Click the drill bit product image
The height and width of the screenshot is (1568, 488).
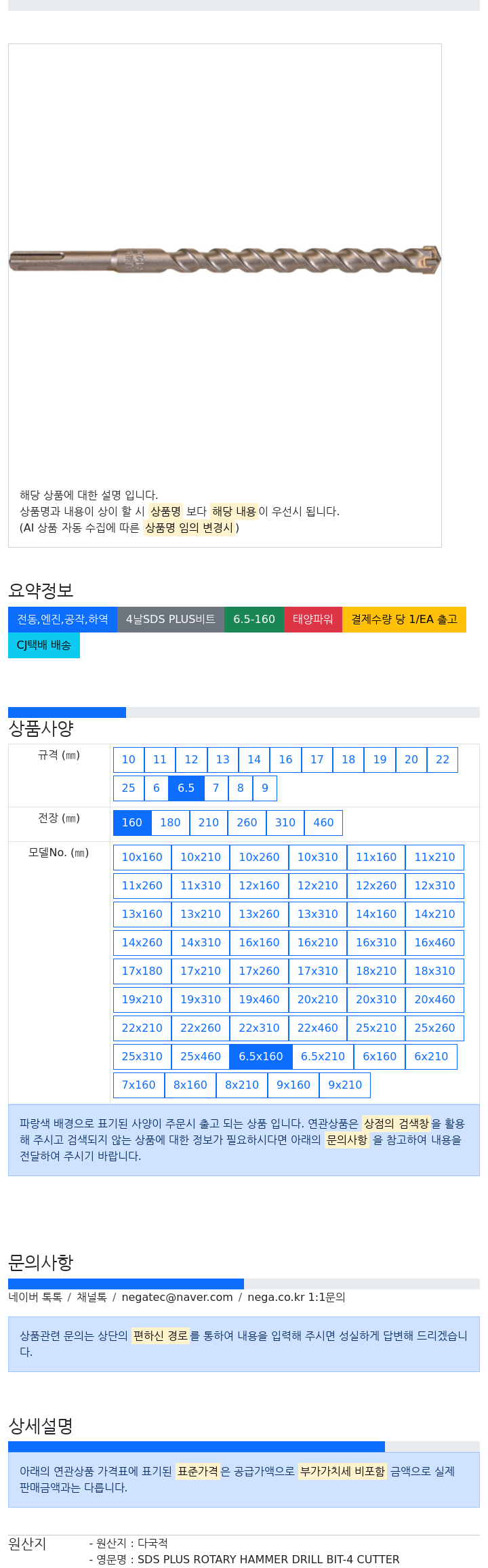click(x=224, y=260)
